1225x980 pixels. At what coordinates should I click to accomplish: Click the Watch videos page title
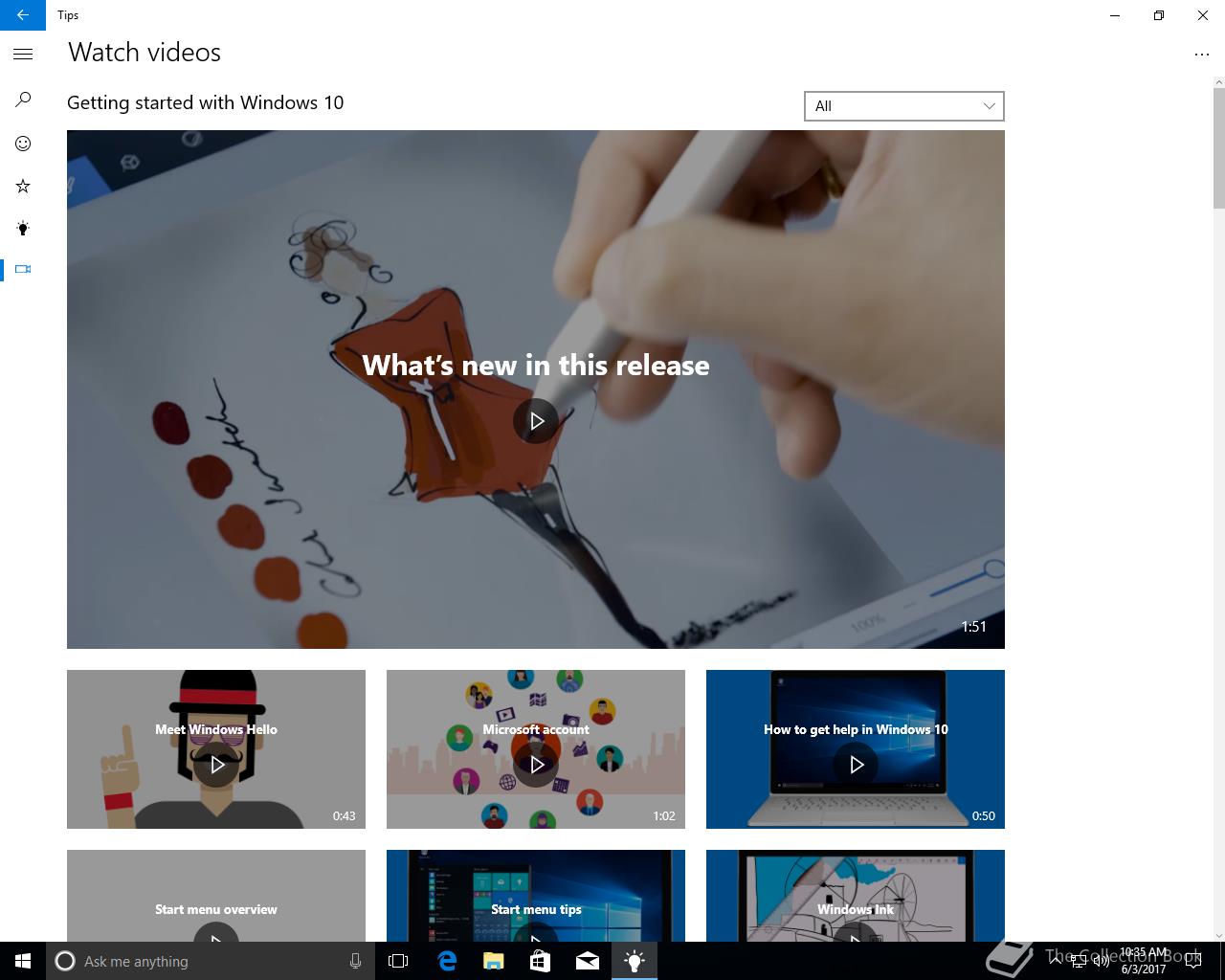pyautogui.click(x=145, y=52)
